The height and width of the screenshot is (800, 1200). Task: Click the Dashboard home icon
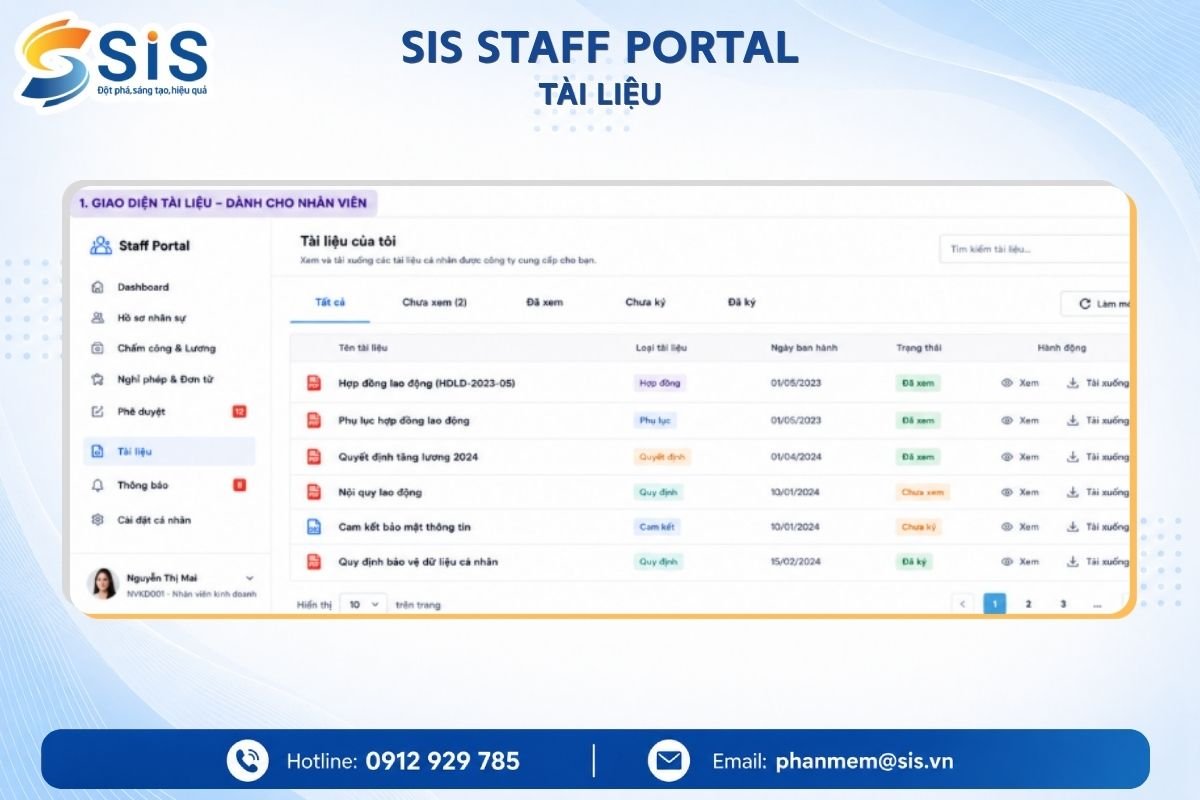98,287
